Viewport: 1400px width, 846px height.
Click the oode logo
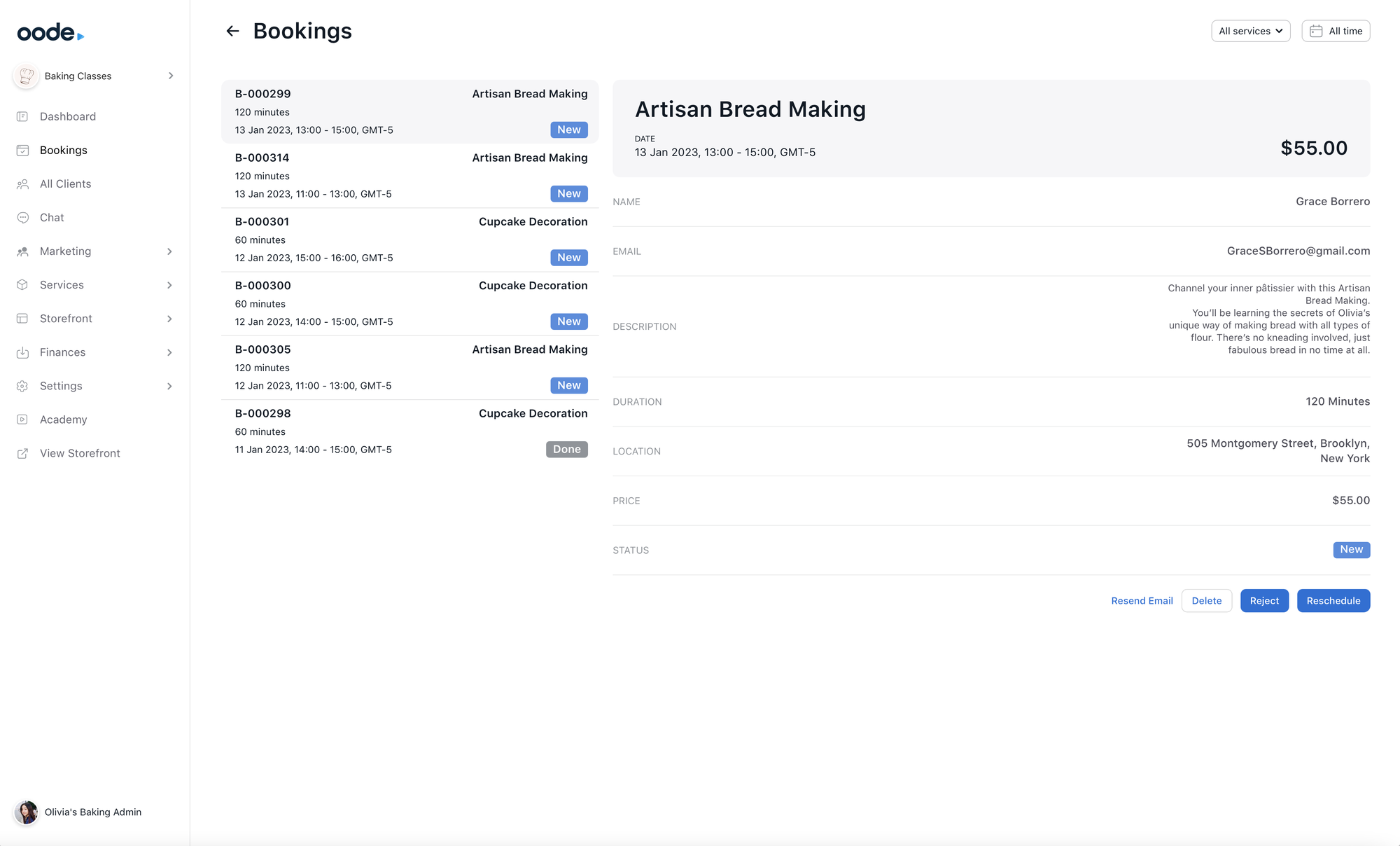(50, 32)
